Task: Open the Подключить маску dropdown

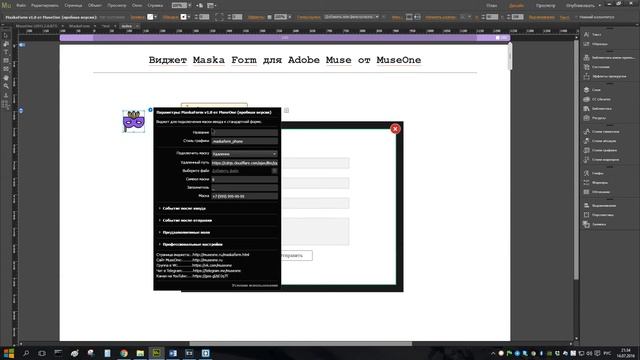Action: [x=244, y=154]
